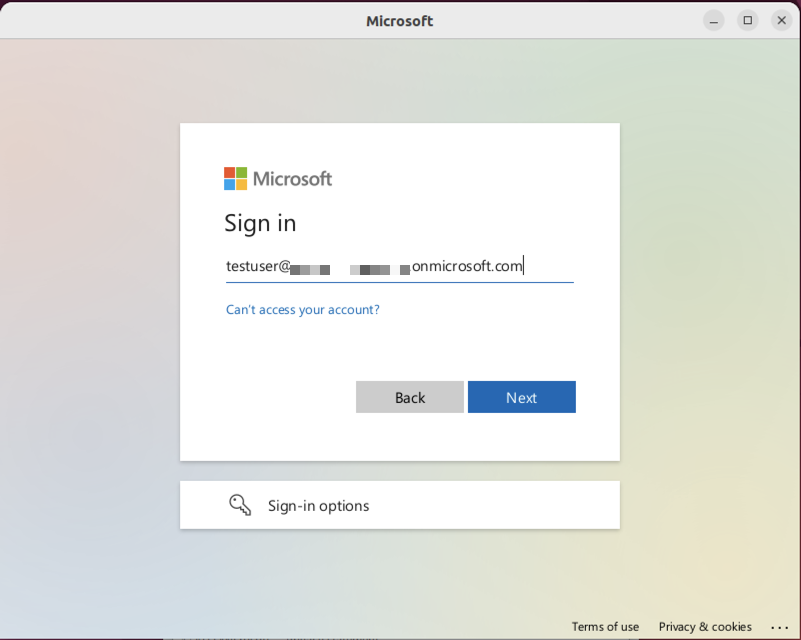
Task: Open the Privacy & cookies link
Action: point(705,627)
